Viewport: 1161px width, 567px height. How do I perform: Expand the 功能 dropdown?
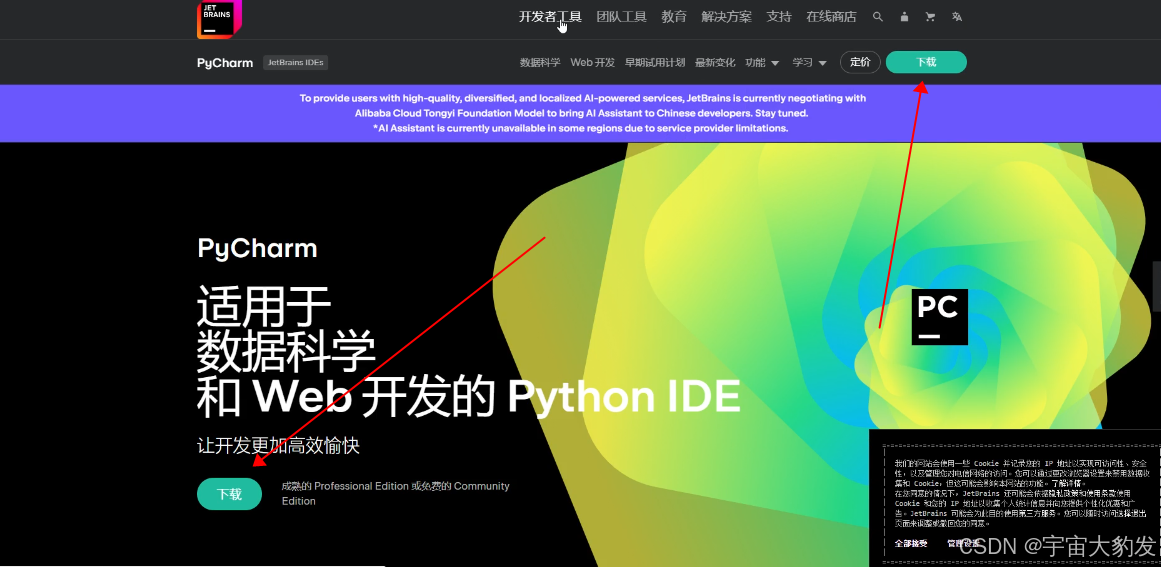point(762,63)
